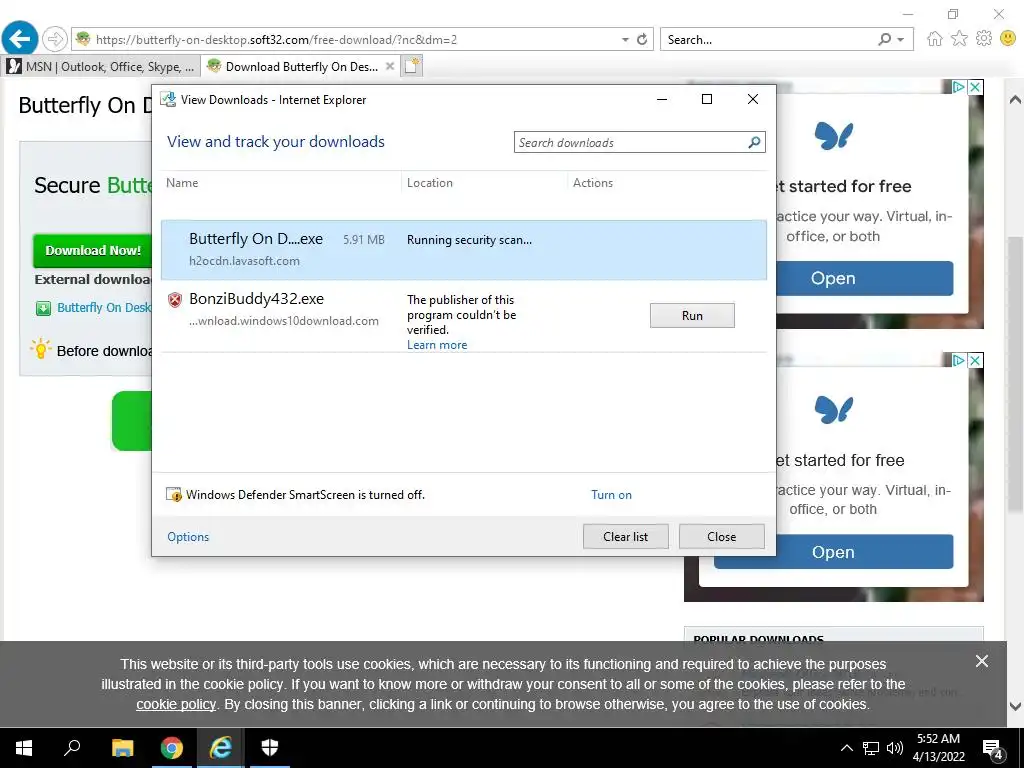Click the red shield icon beside BonziBuddy432.exe
Viewport: 1024px width, 768px height.
[174, 300]
